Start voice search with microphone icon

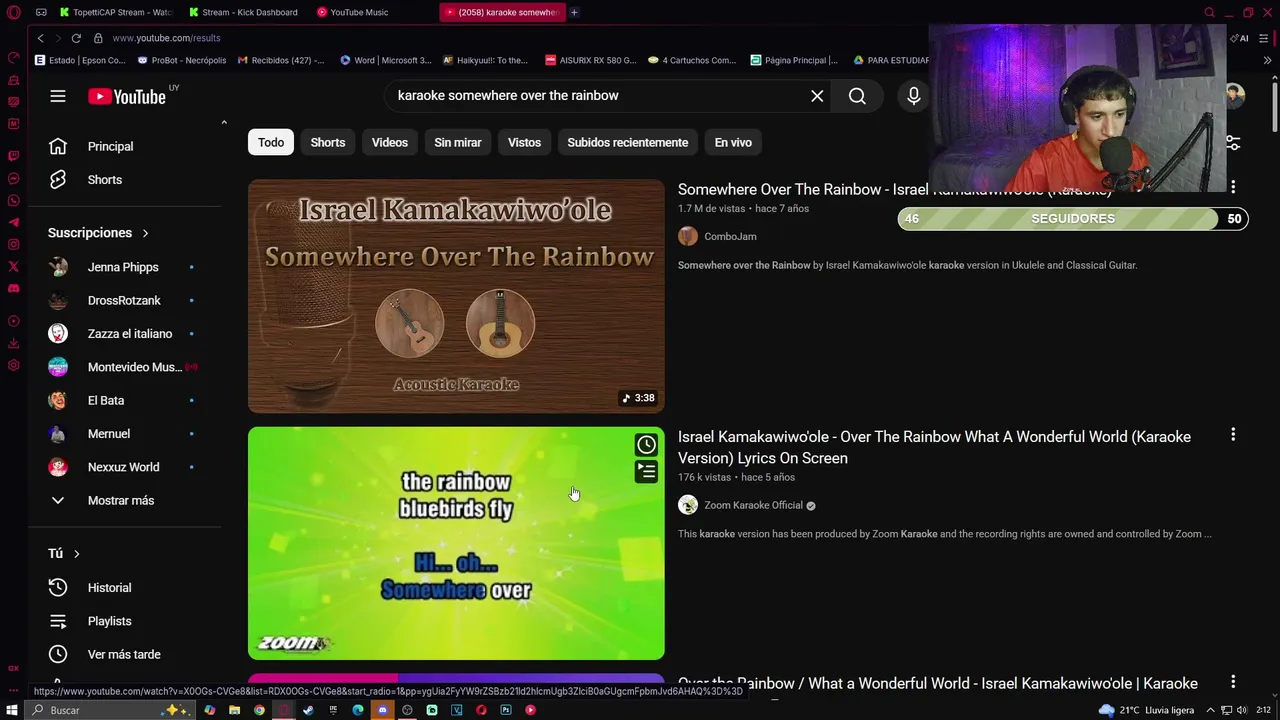pos(913,96)
